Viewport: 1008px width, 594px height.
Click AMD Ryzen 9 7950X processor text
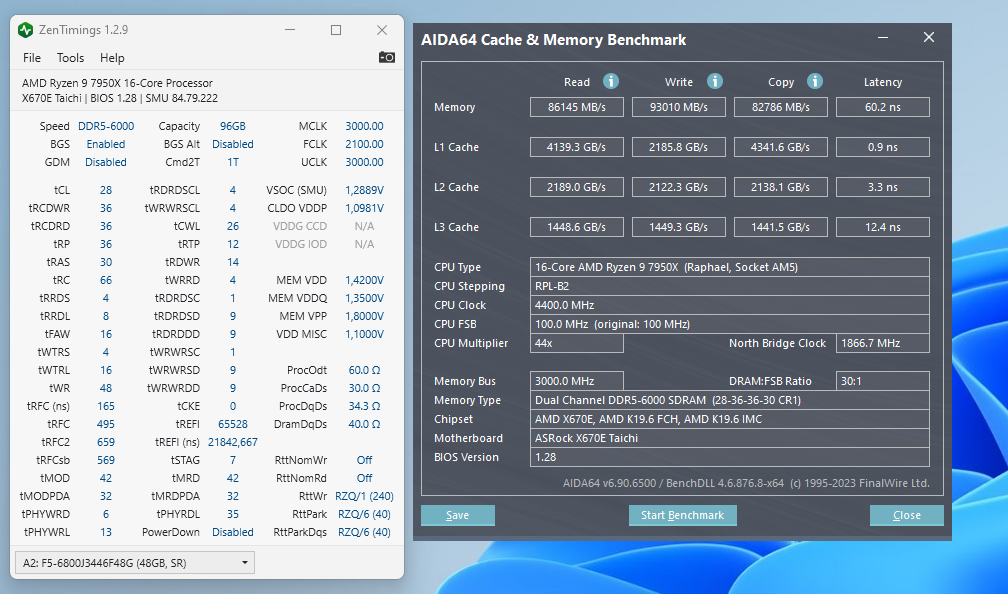[117, 83]
